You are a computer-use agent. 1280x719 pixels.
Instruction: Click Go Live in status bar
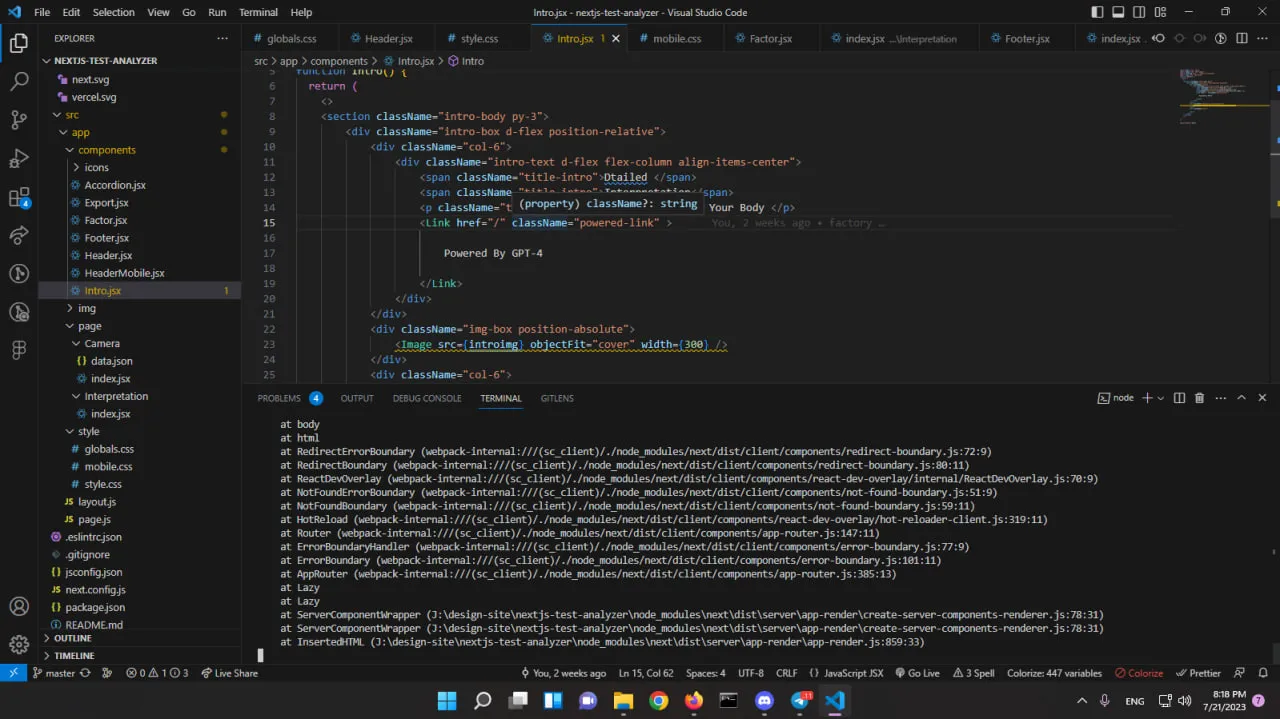916,673
